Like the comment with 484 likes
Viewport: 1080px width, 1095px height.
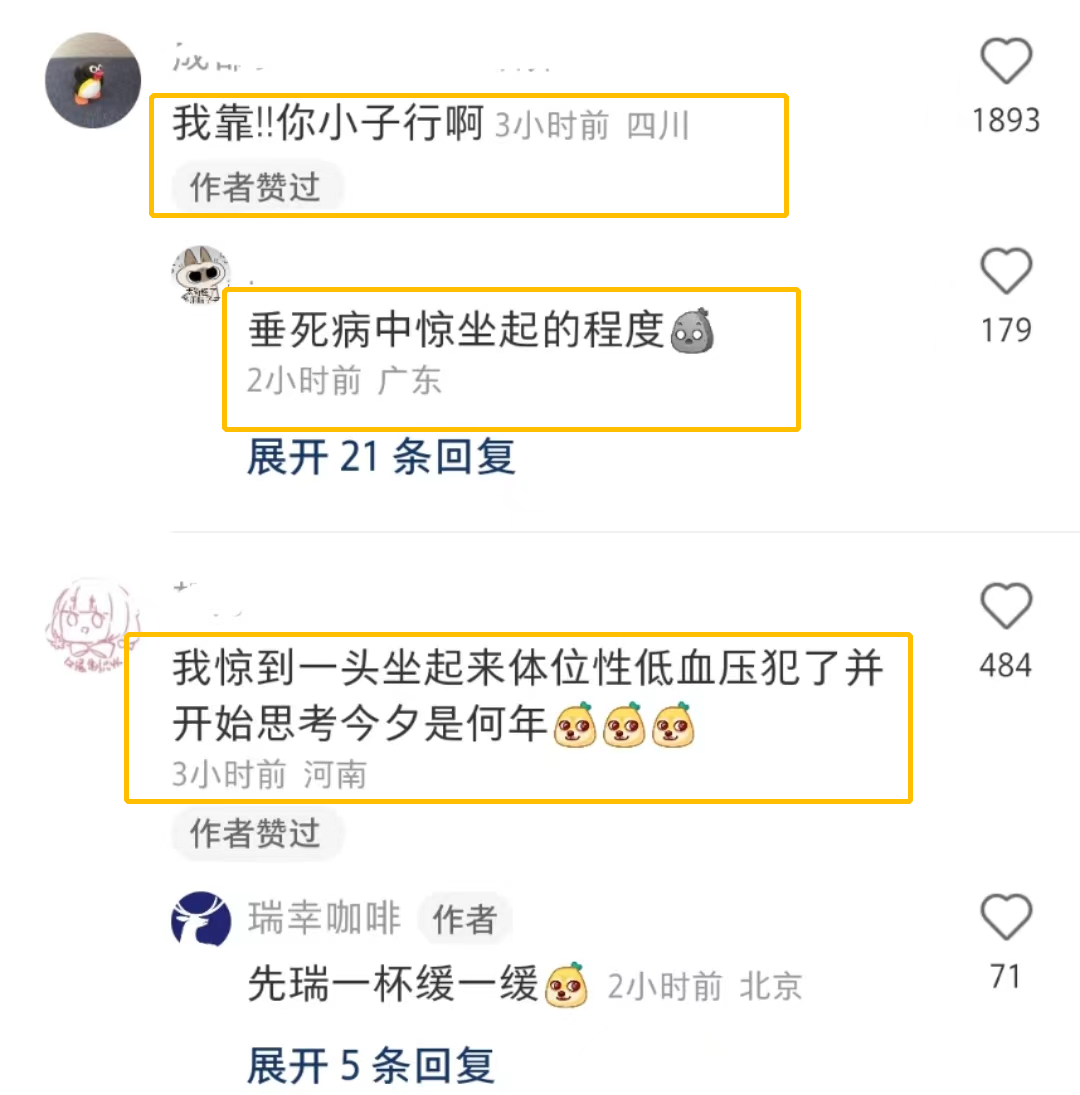point(1006,605)
